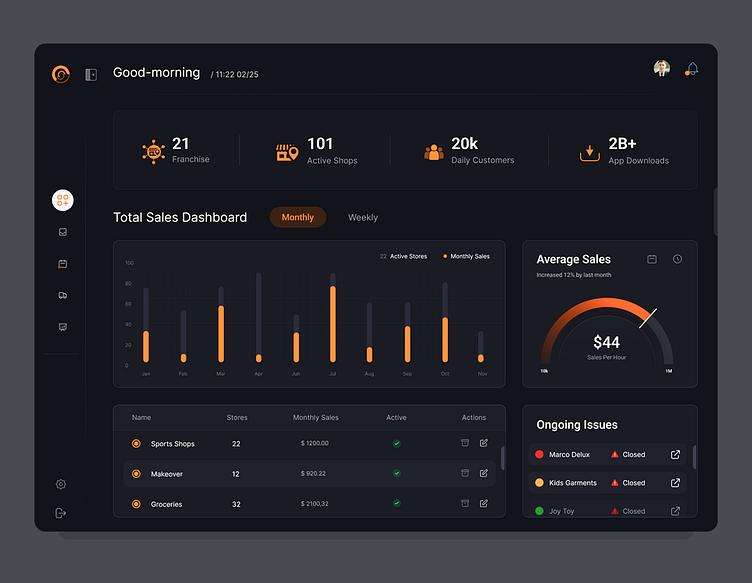Select the Makeover radio button

[136, 474]
